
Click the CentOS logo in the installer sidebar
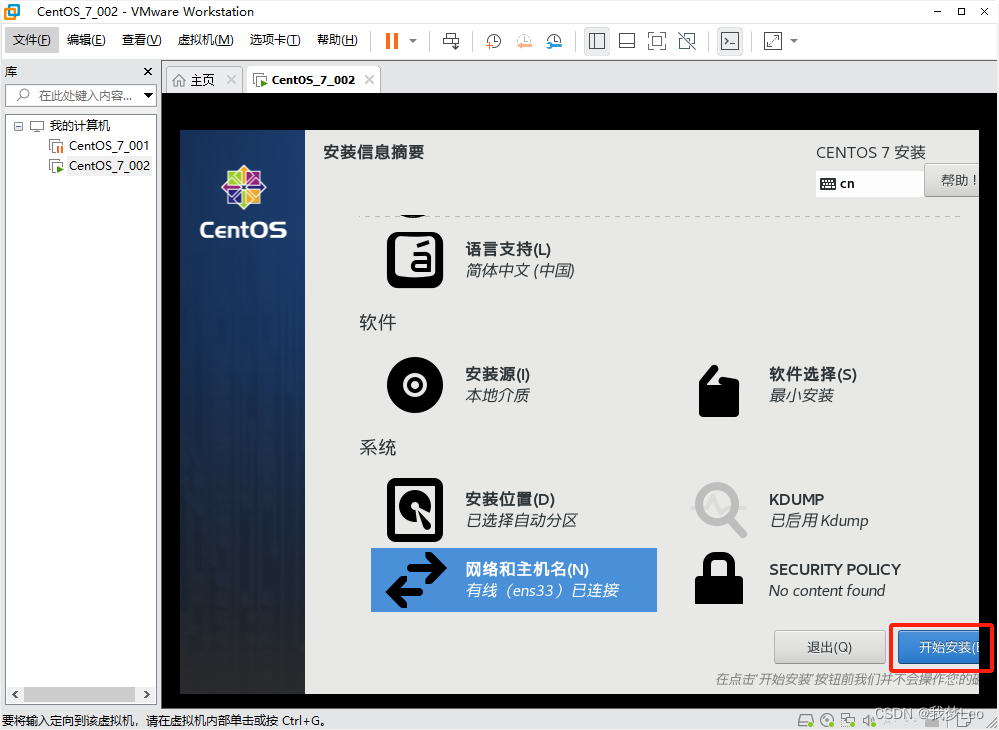pyautogui.click(x=243, y=202)
